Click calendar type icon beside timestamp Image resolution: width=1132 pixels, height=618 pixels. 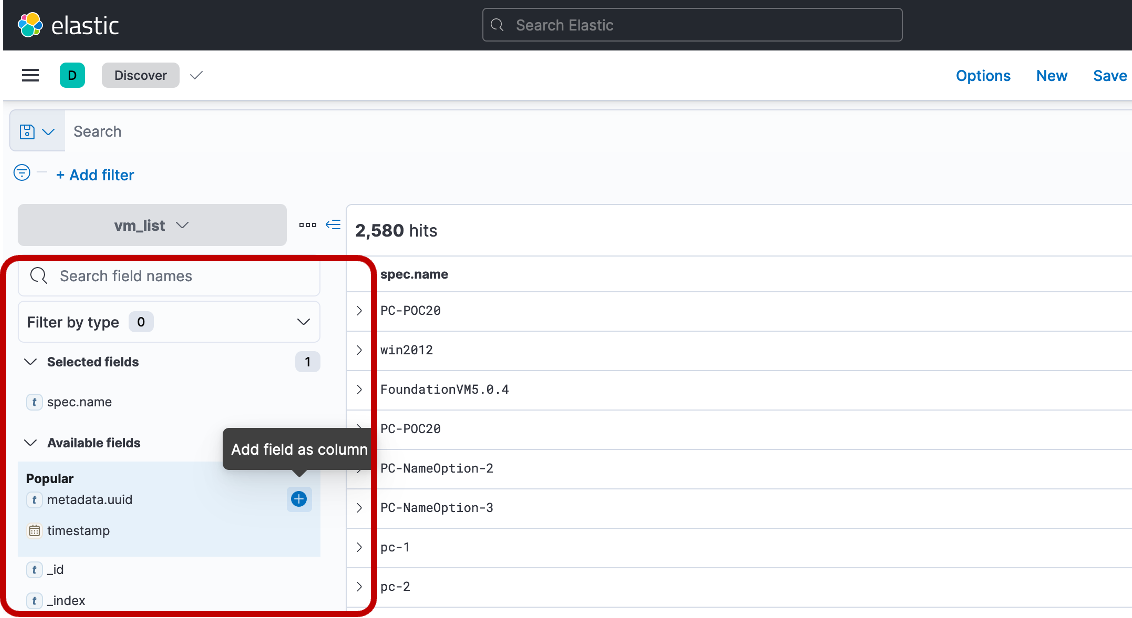coord(34,531)
